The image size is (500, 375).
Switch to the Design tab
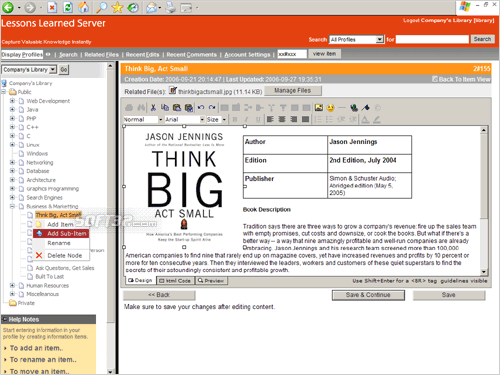tap(140, 280)
